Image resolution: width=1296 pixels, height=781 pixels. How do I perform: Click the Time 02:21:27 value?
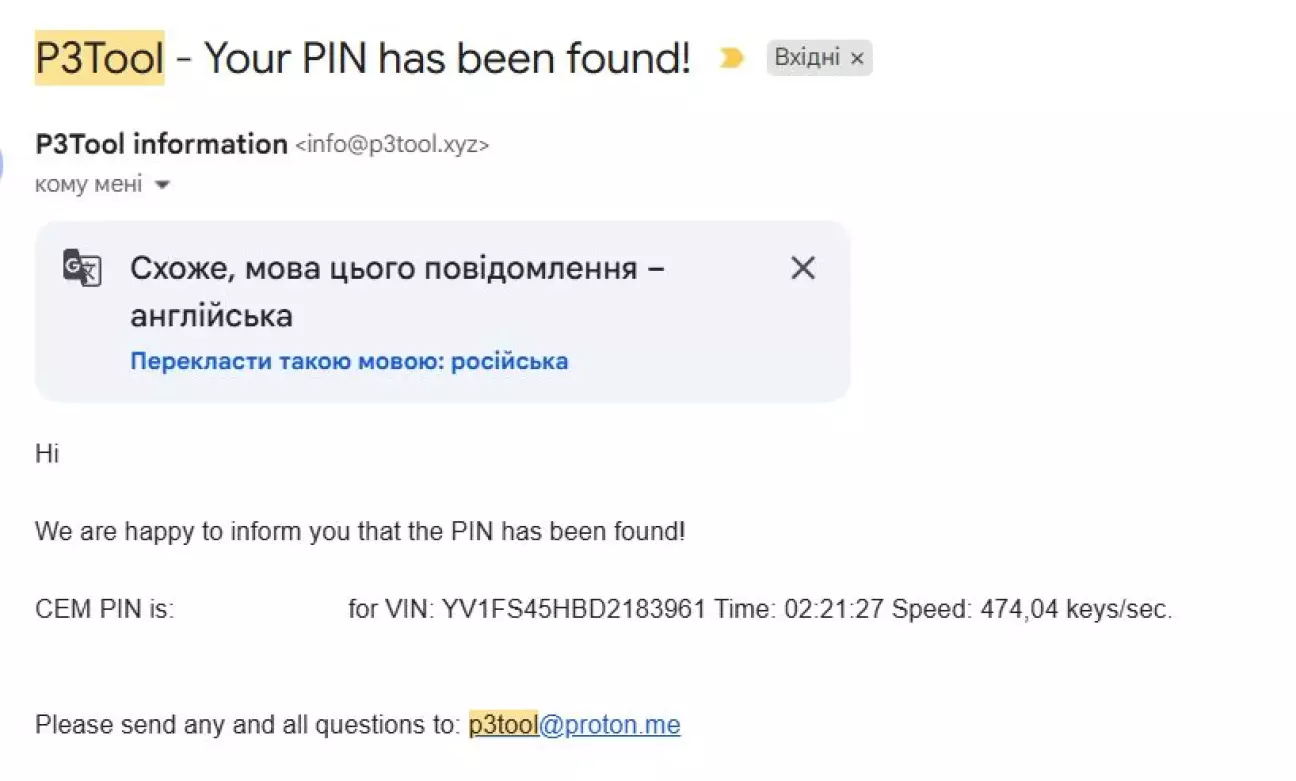coord(799,608)
